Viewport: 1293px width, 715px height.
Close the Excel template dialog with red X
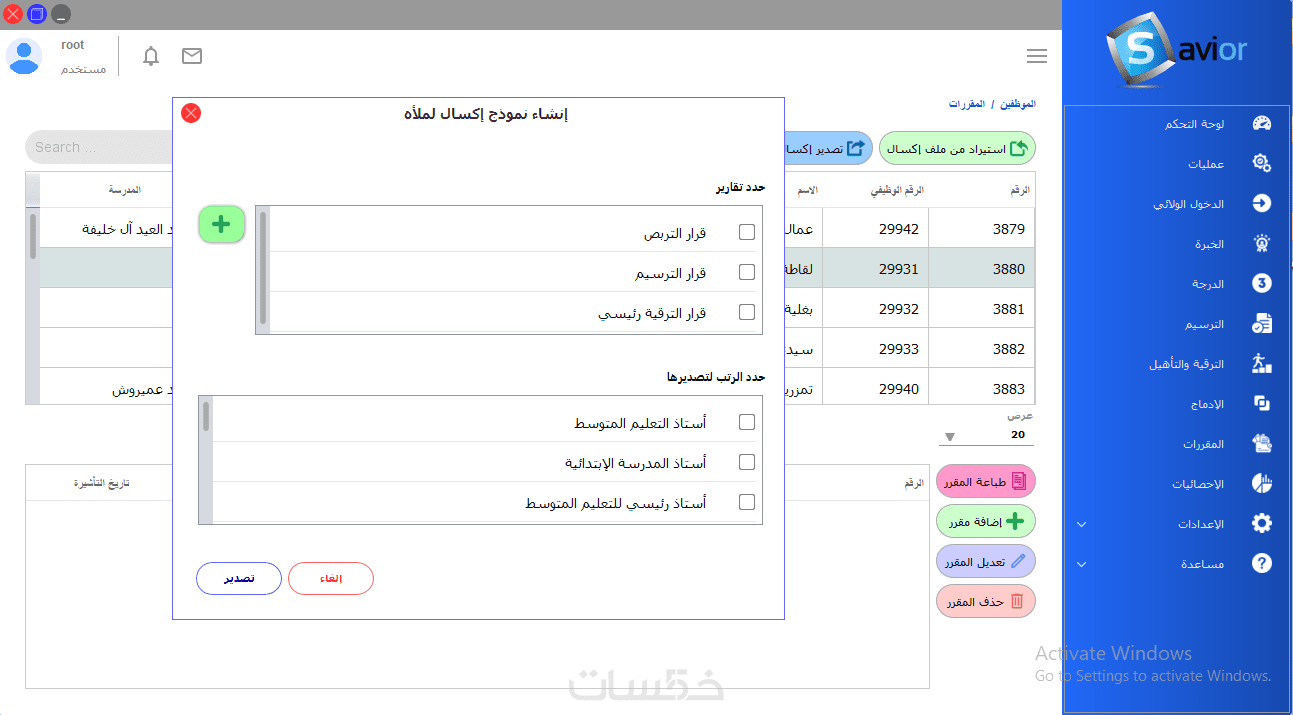191,113
